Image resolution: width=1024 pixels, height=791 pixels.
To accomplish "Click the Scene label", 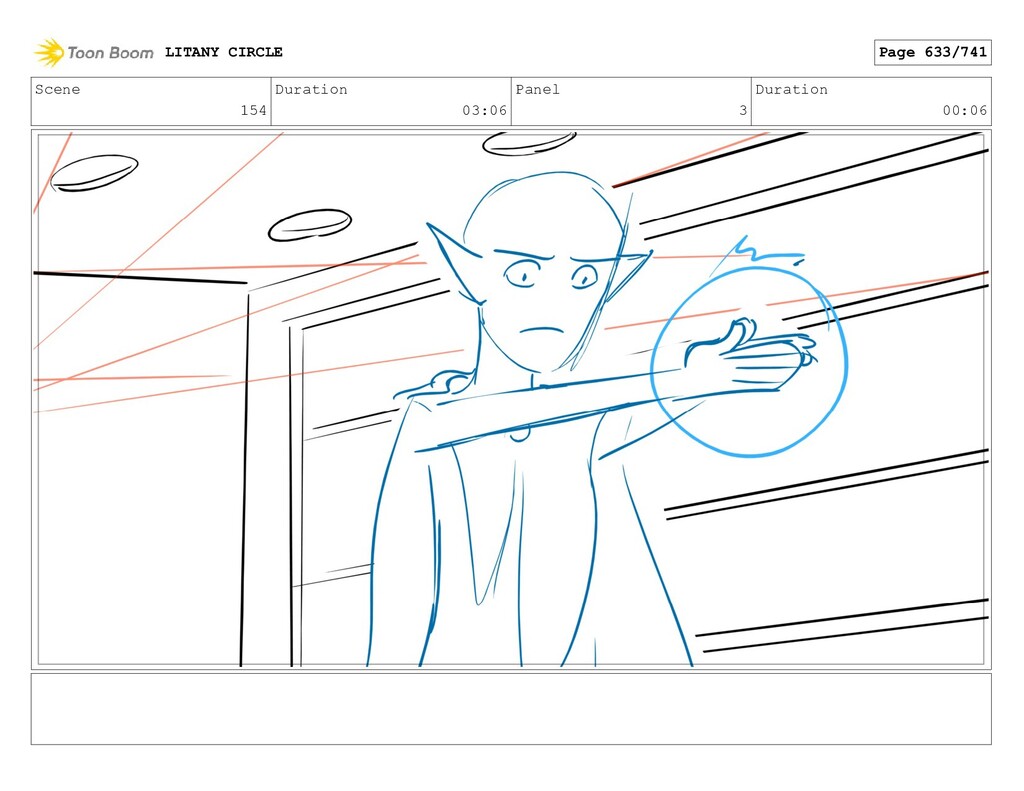I will coord(57,89).
